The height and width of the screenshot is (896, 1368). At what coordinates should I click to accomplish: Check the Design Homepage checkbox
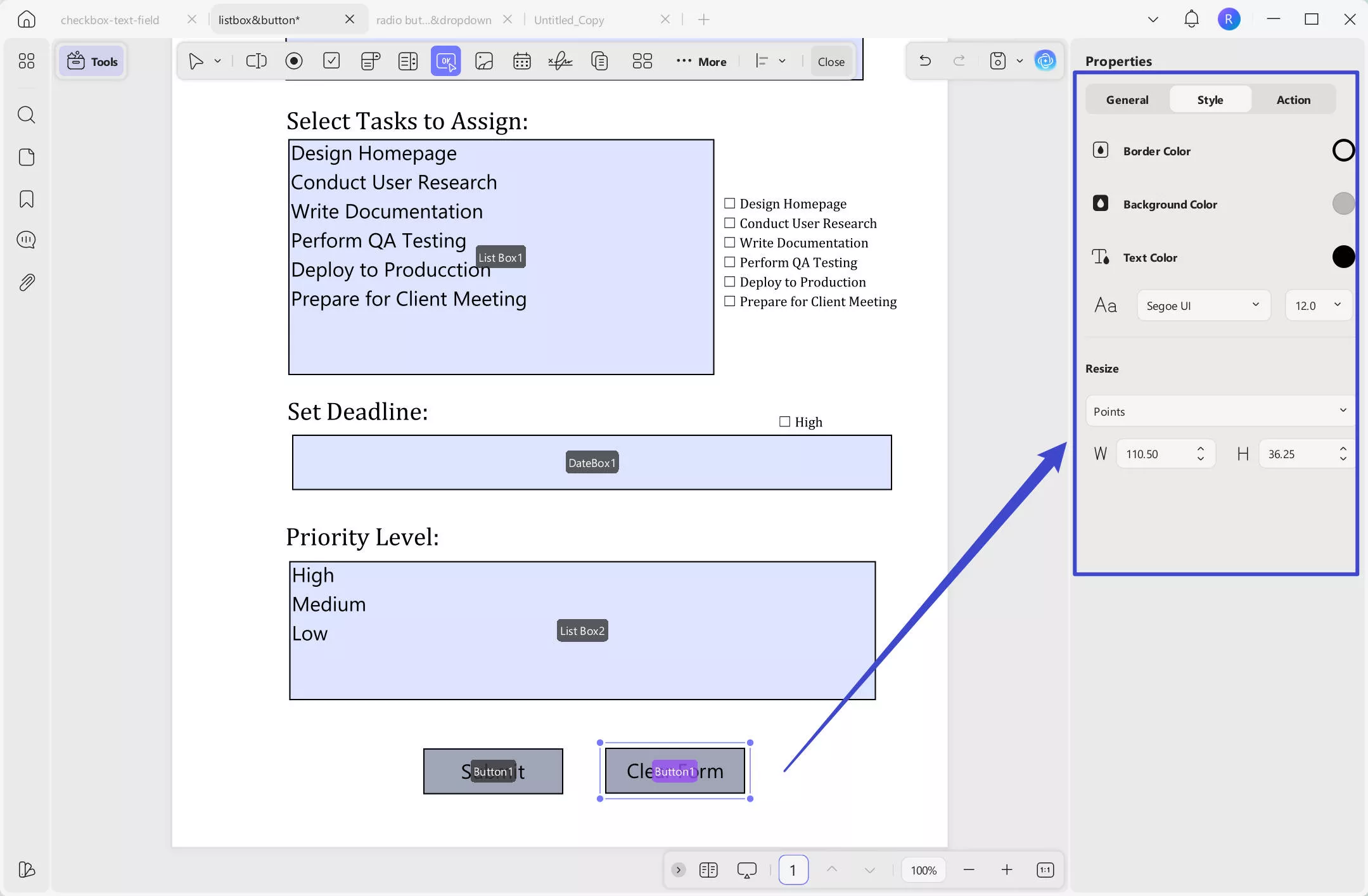(x=730, y=203)
